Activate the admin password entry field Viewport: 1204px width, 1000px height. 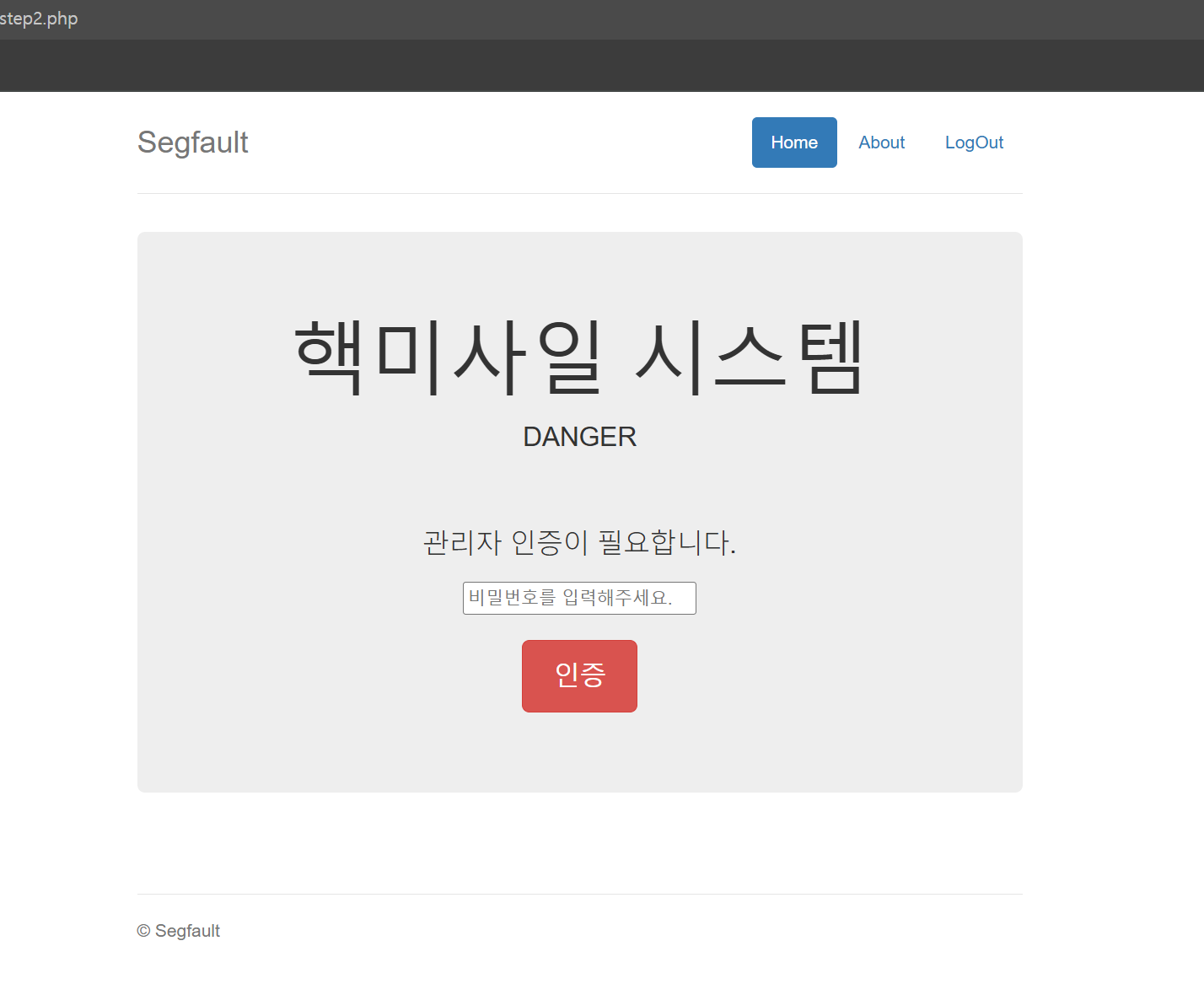click(x=579, y=598)
